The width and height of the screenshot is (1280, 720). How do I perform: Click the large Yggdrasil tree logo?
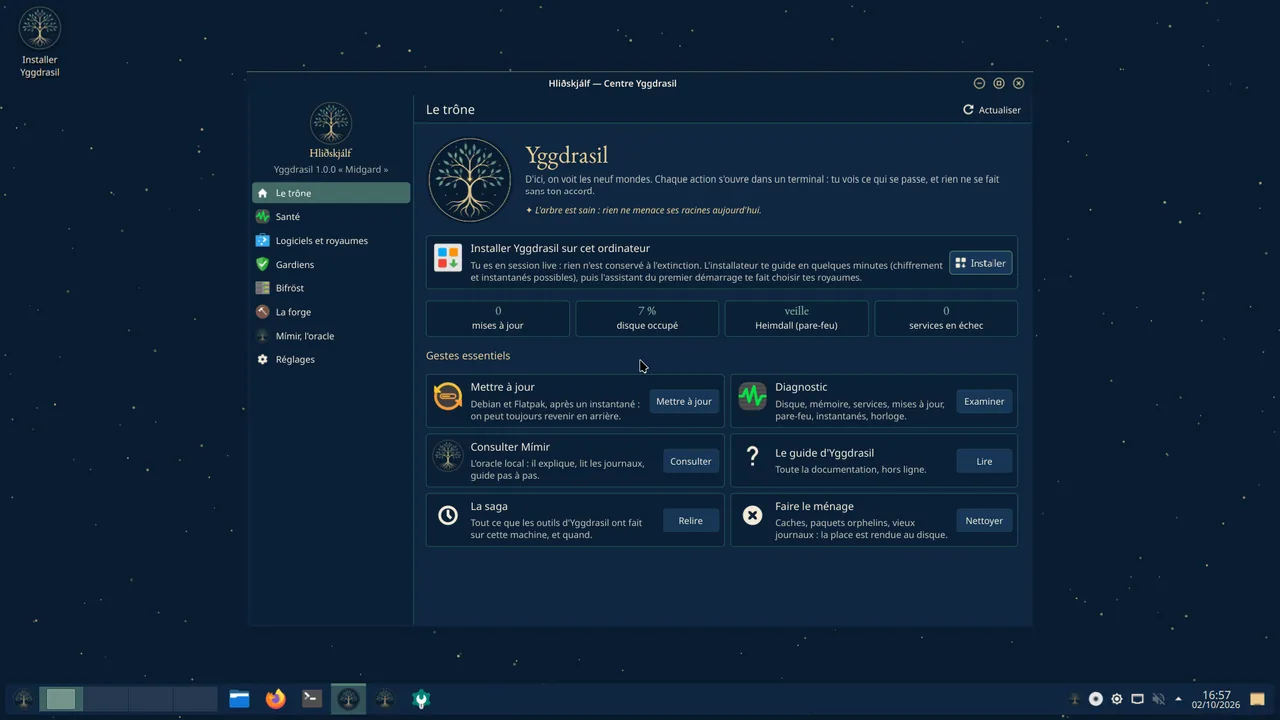click(470, 180)
